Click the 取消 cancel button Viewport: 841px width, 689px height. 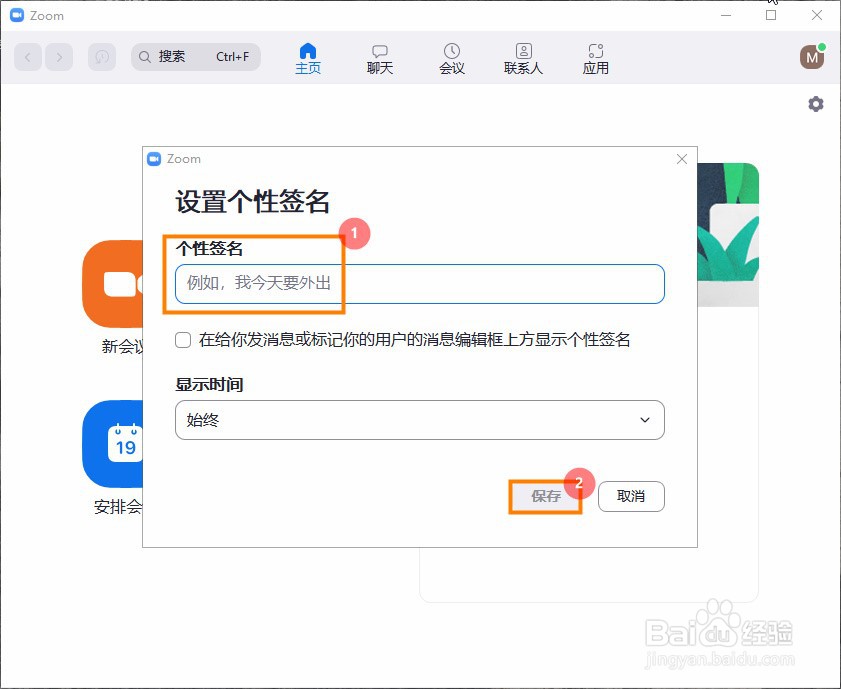631,497
